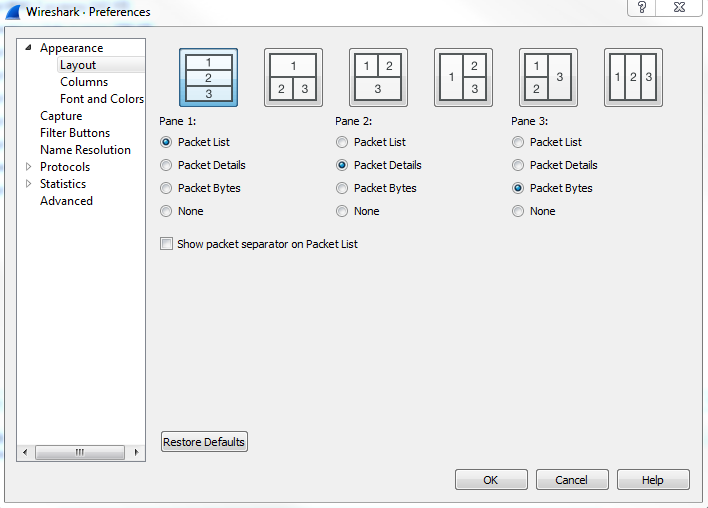708x508 pixels.
Task: Click the question mark help icon in title bar
Action: (641, 8)
